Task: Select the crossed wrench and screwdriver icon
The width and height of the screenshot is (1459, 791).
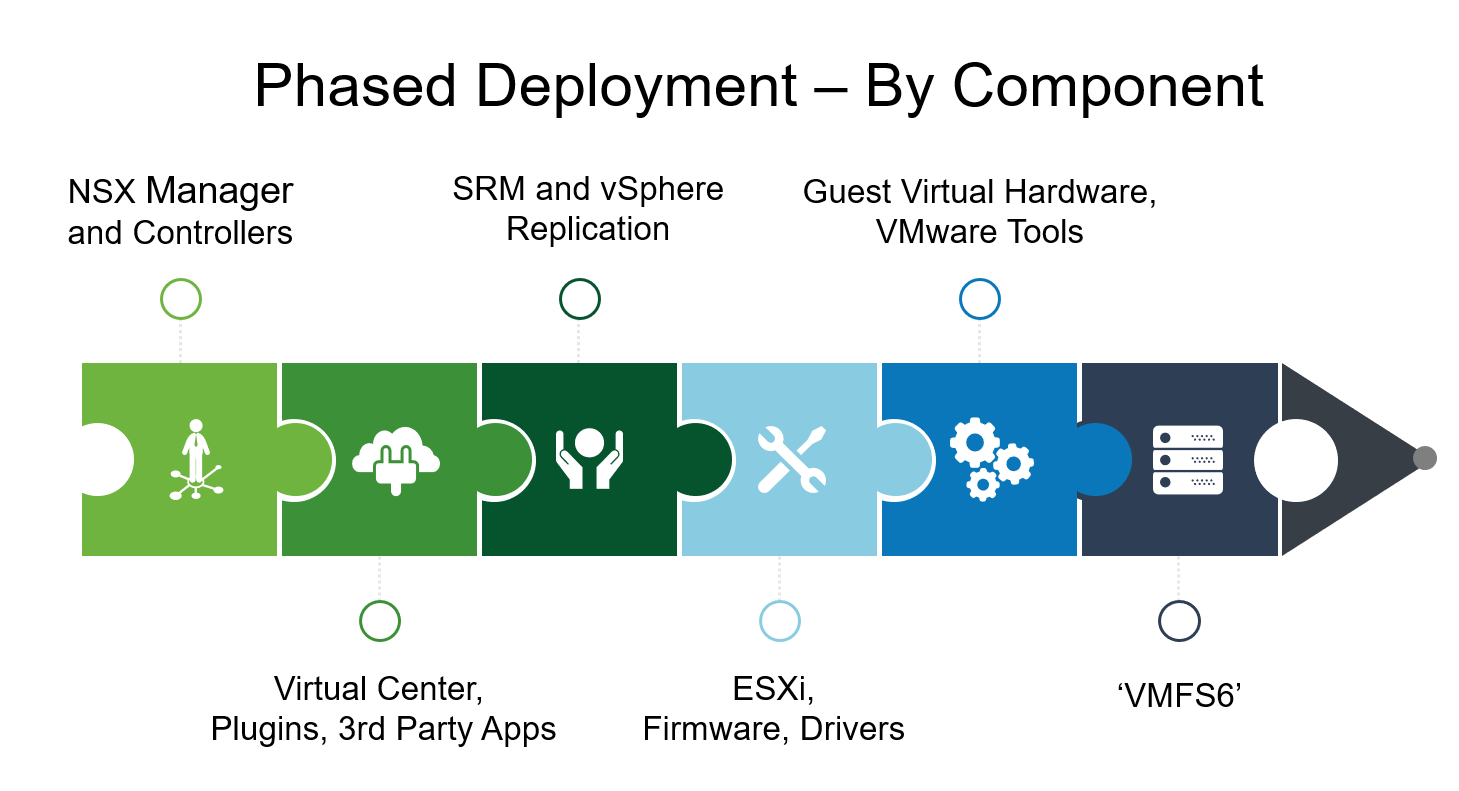Action: pos(791,459)
